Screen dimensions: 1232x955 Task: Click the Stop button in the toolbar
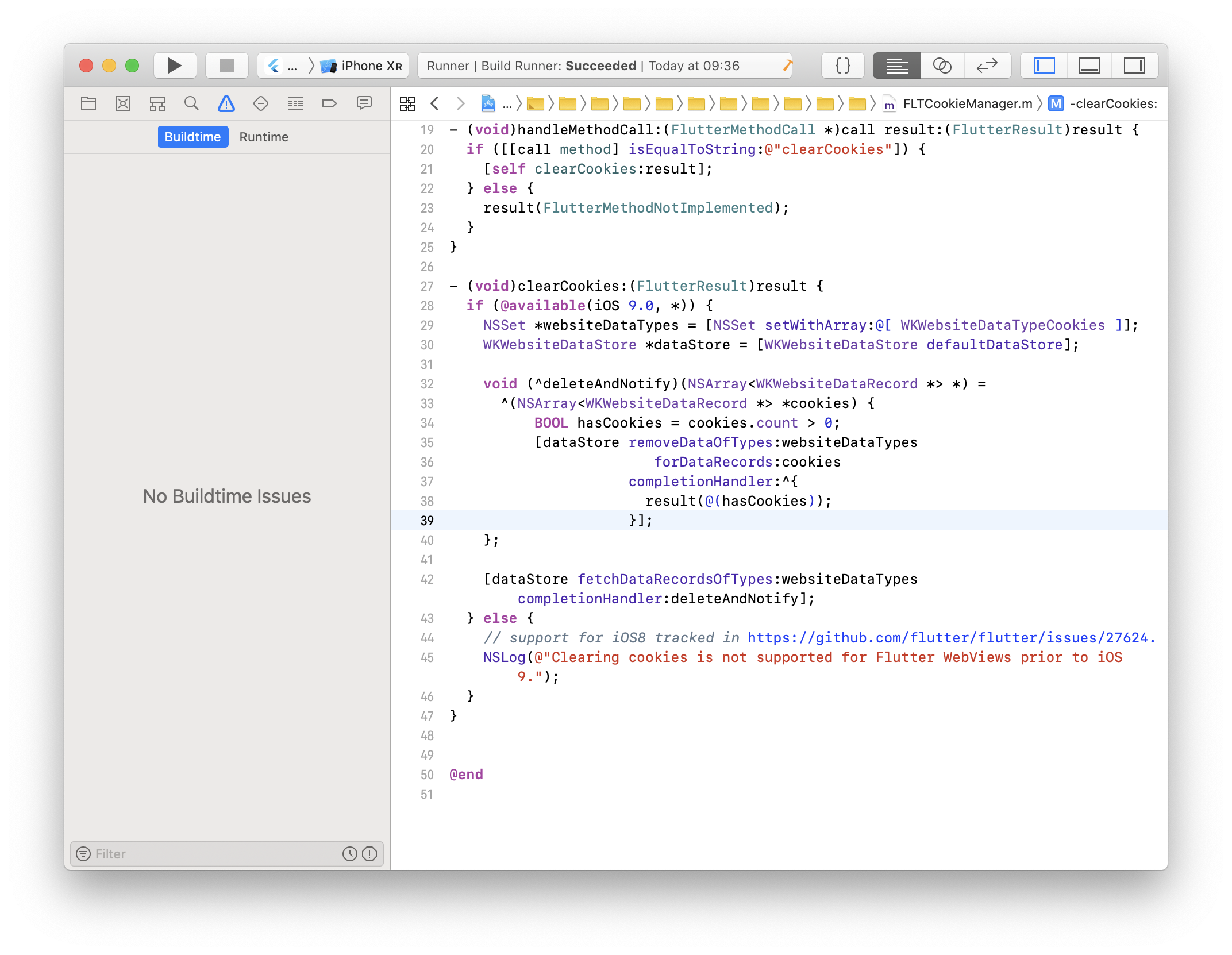coord(226,66)
